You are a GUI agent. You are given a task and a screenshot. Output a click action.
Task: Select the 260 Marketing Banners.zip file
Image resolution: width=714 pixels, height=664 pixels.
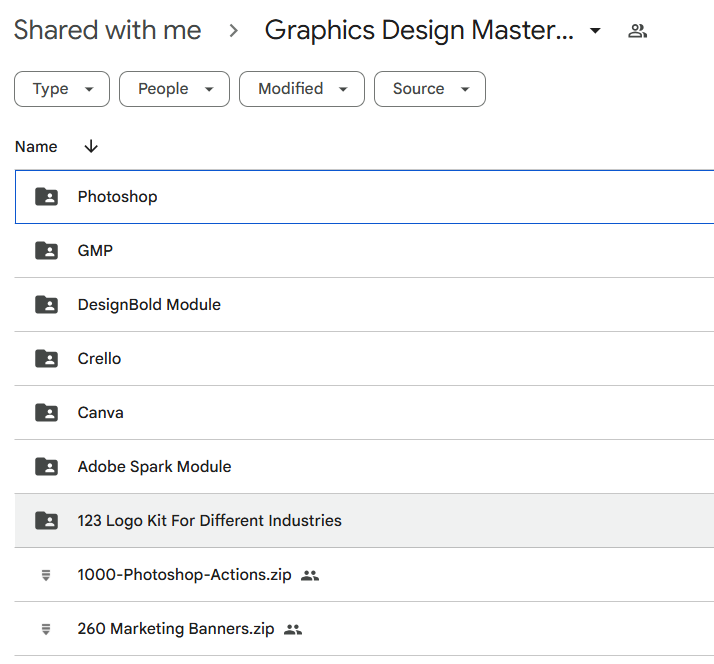[364, 629]
